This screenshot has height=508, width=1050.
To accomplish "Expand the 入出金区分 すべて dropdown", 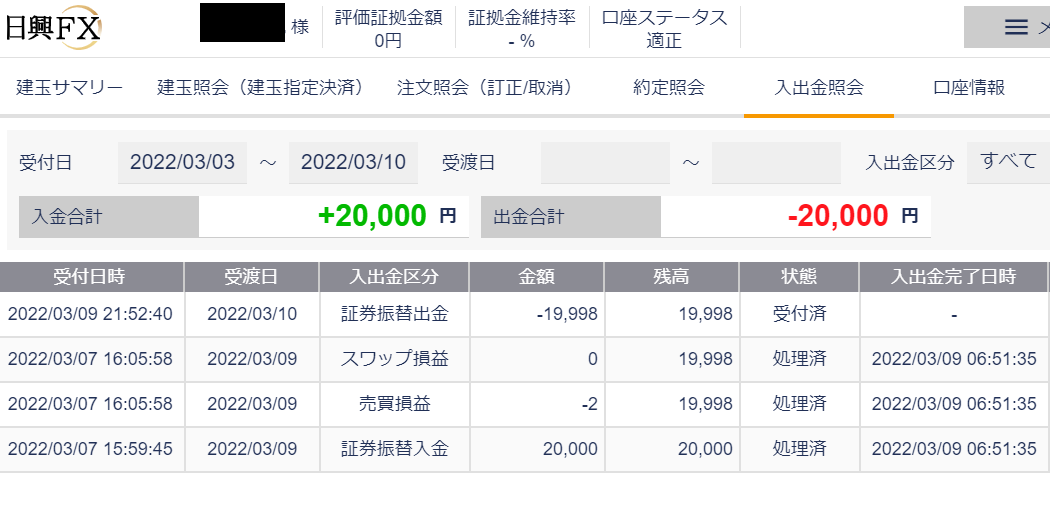I will click(x=1008, y=162).
